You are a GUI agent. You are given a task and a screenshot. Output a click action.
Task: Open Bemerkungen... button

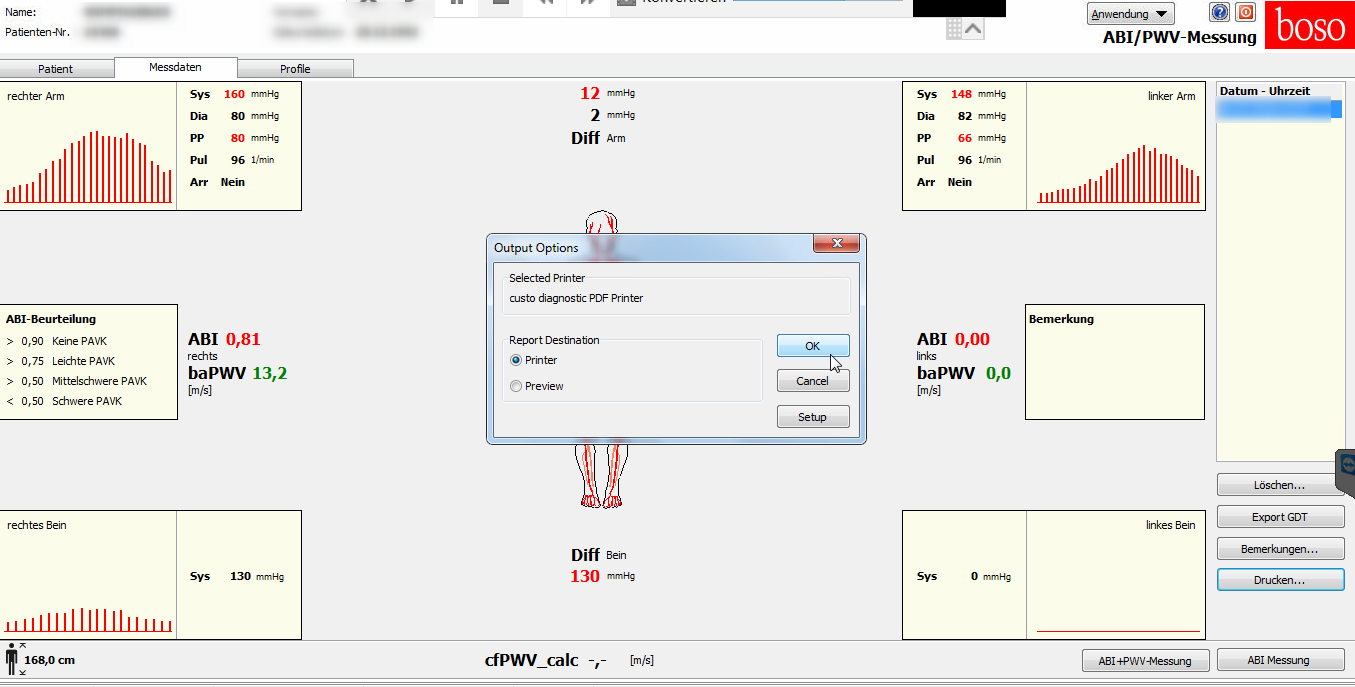tap(1279, 549)
